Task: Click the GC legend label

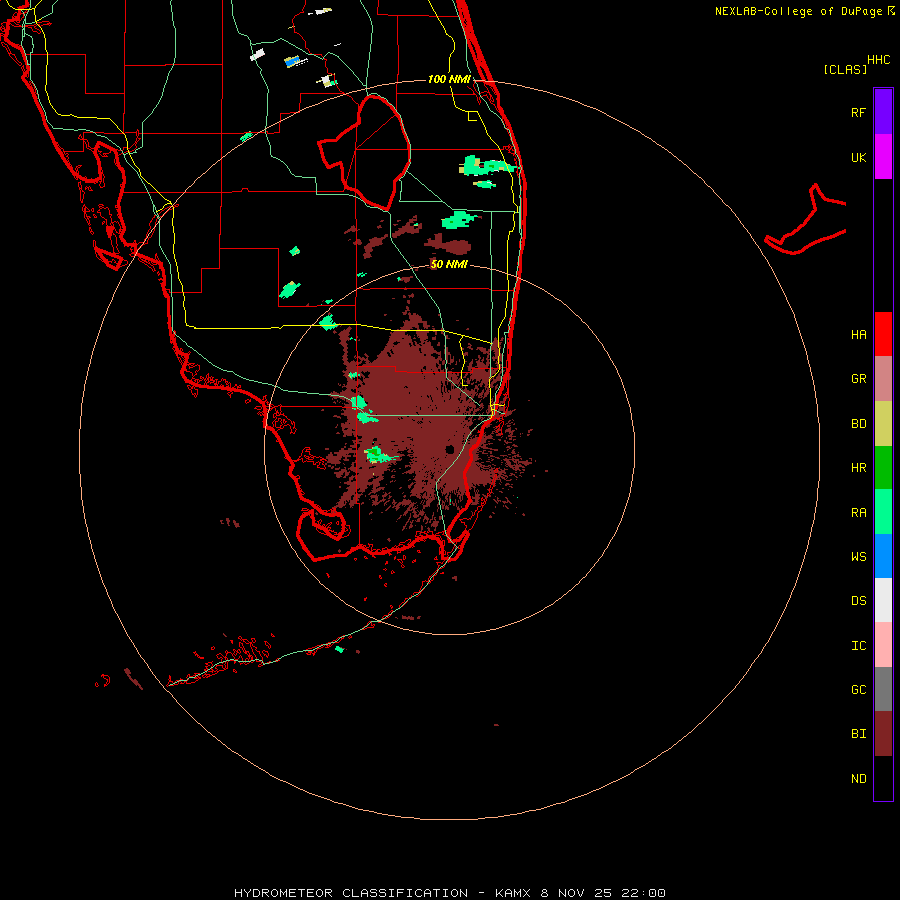Action: [x=858, y=690]
